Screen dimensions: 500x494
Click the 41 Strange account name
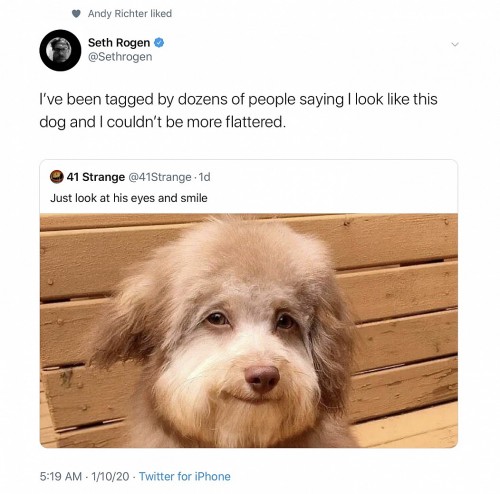tap(96, 177)
